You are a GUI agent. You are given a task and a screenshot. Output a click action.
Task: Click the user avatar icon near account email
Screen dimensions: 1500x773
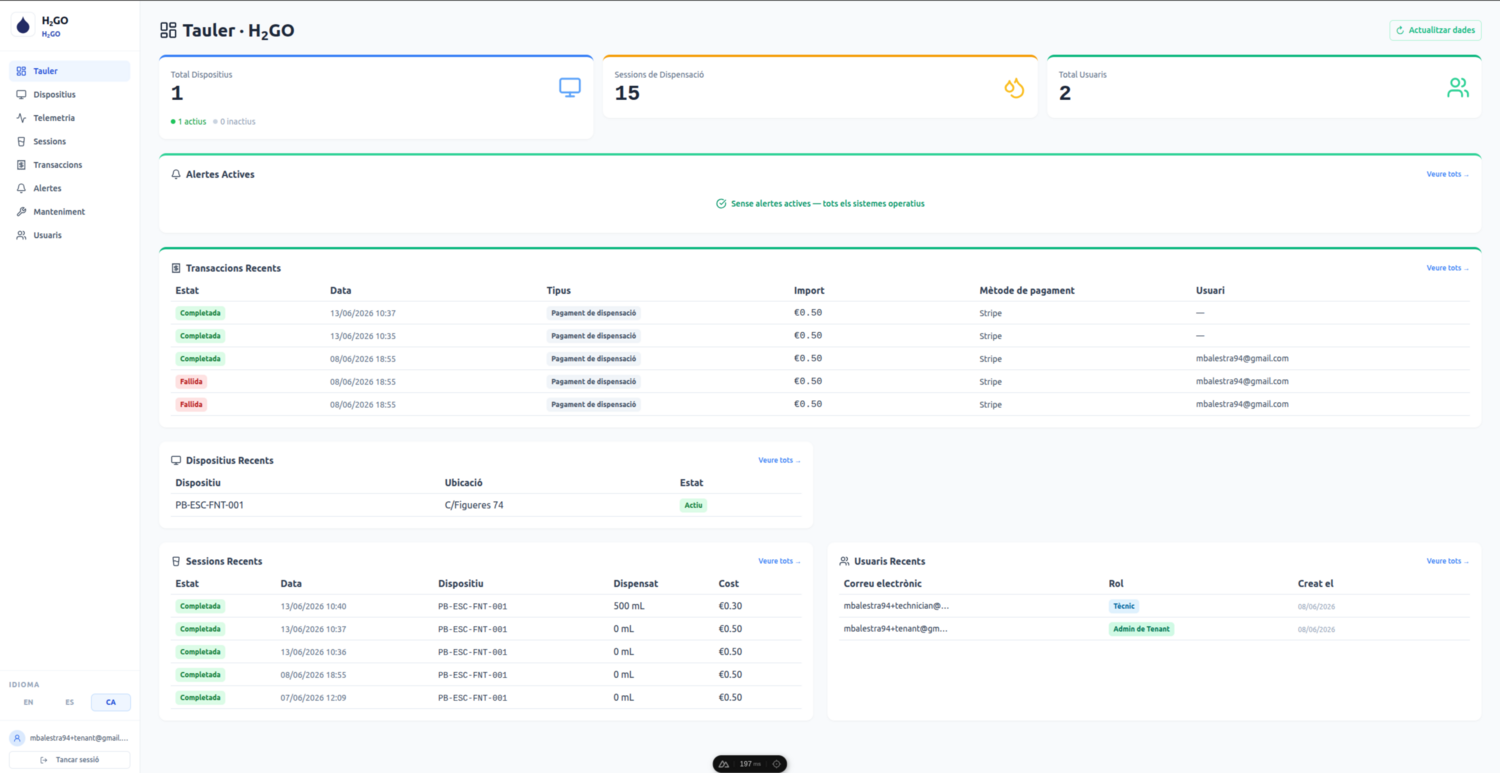(18, 738)
